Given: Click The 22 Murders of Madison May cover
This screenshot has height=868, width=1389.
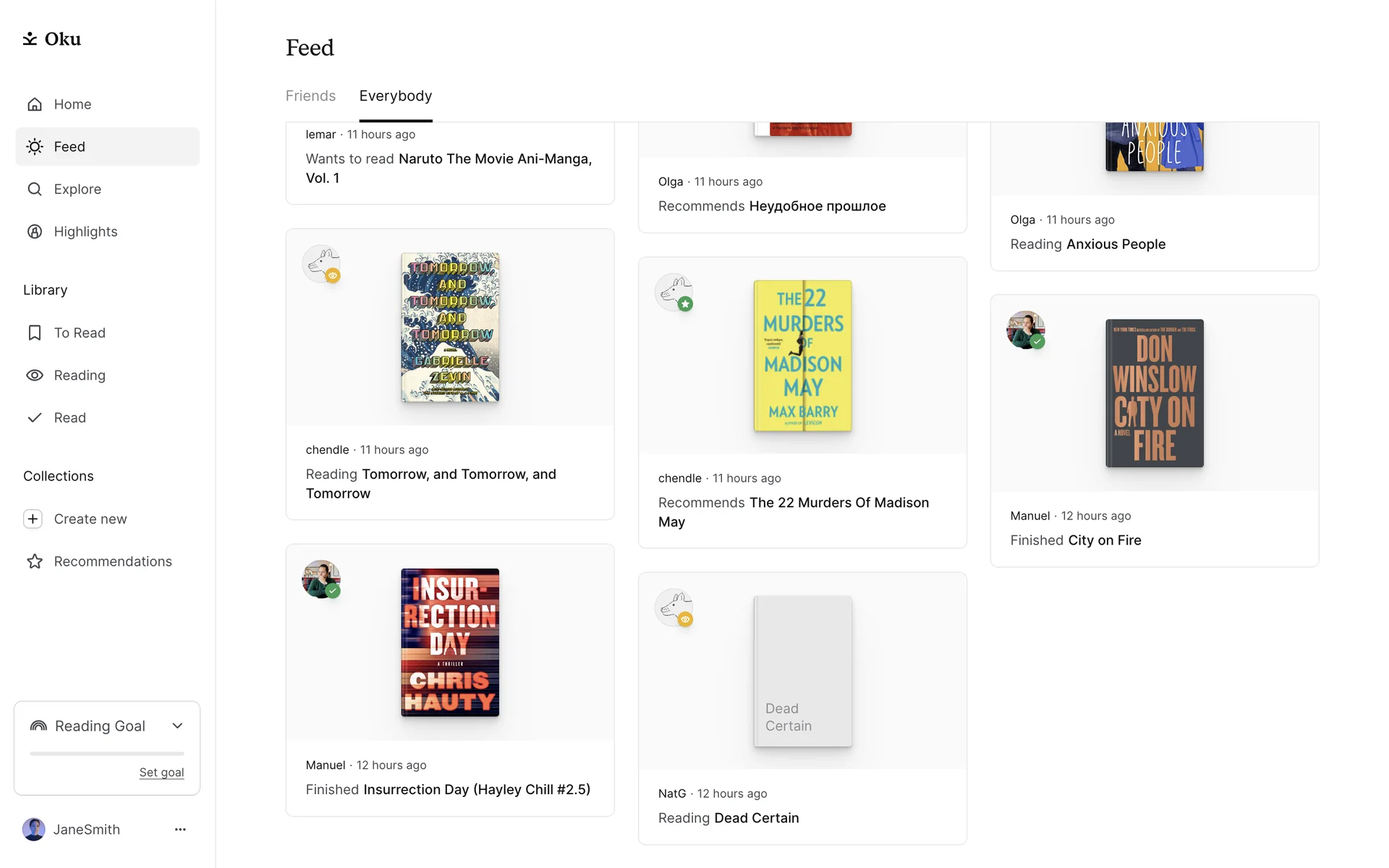Looking at the screenshot, I should tap(802, 356).
